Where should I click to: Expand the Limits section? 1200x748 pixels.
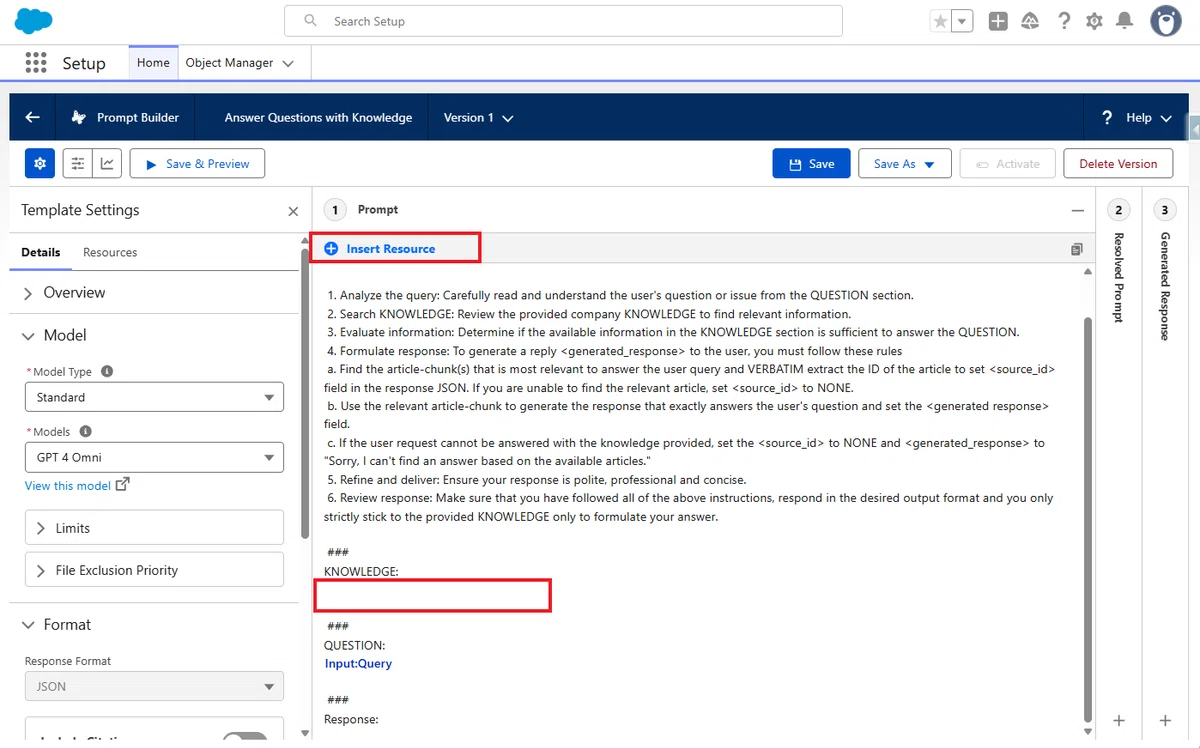coord(154,528)
